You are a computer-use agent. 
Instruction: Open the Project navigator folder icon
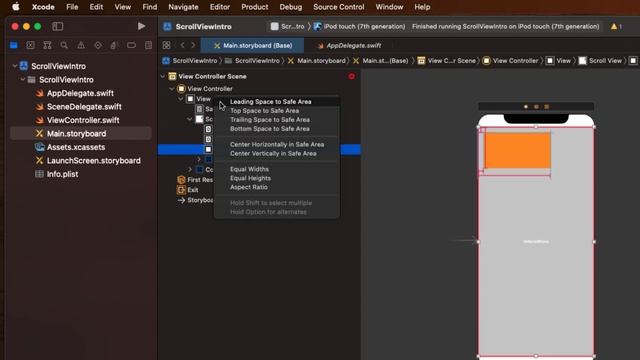[14, 45]
